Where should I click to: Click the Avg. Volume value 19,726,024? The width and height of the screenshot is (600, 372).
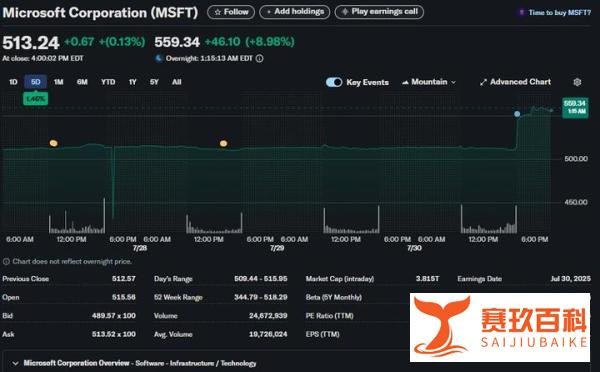(x=268, y=334)
